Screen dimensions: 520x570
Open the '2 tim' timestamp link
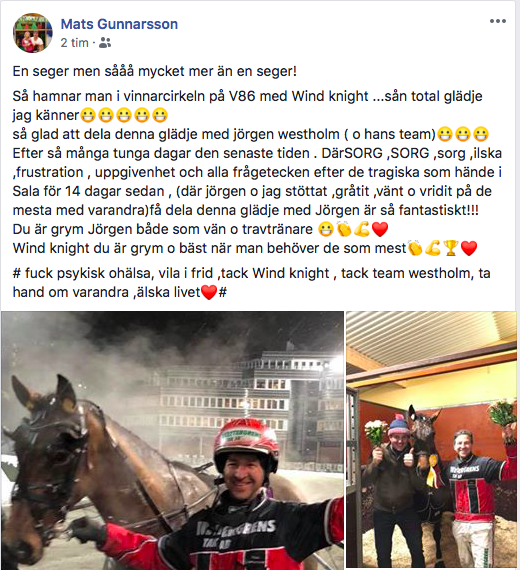[75, 43]
